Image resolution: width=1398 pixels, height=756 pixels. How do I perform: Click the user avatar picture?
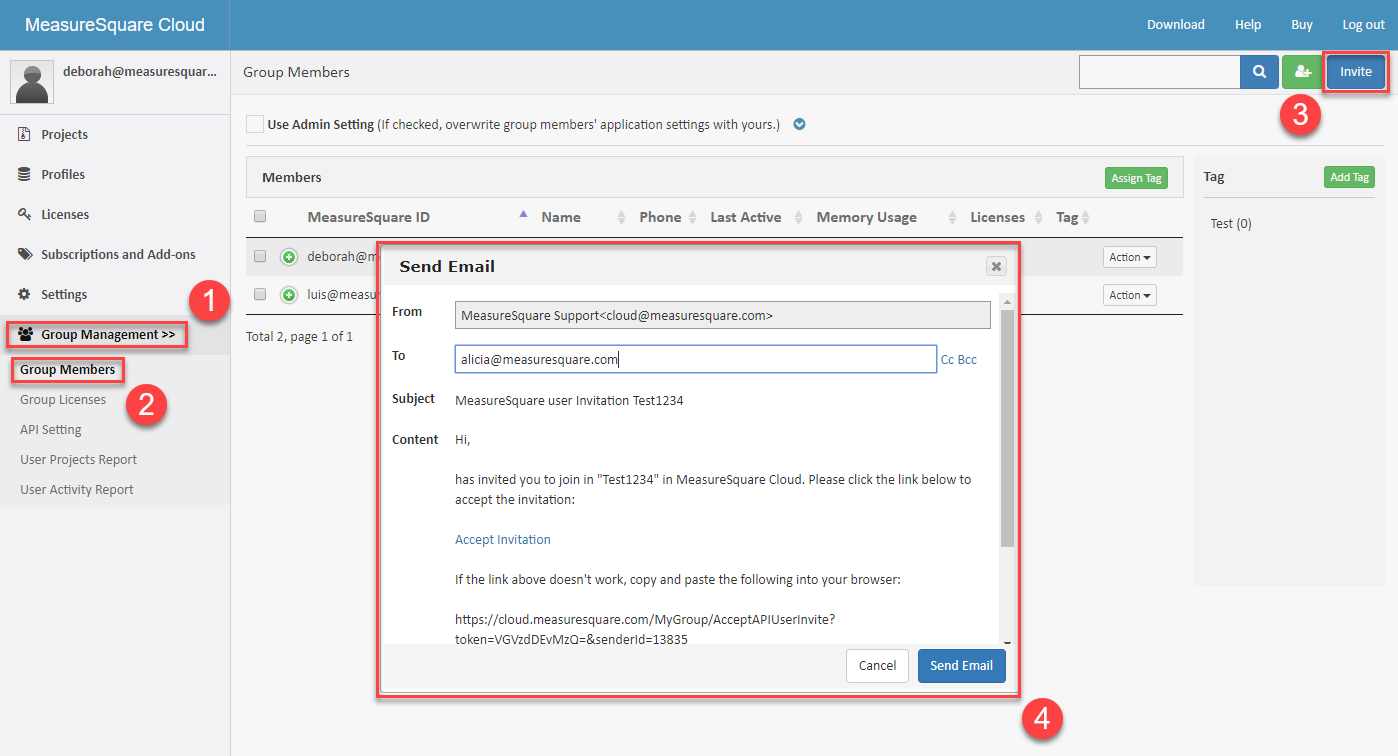(x=32, y=81)
